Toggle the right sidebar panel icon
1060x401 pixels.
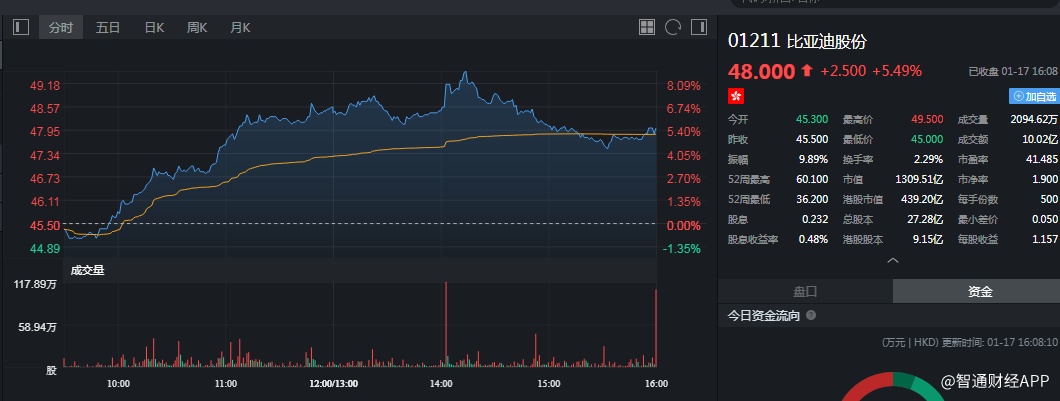click(698, 27)
